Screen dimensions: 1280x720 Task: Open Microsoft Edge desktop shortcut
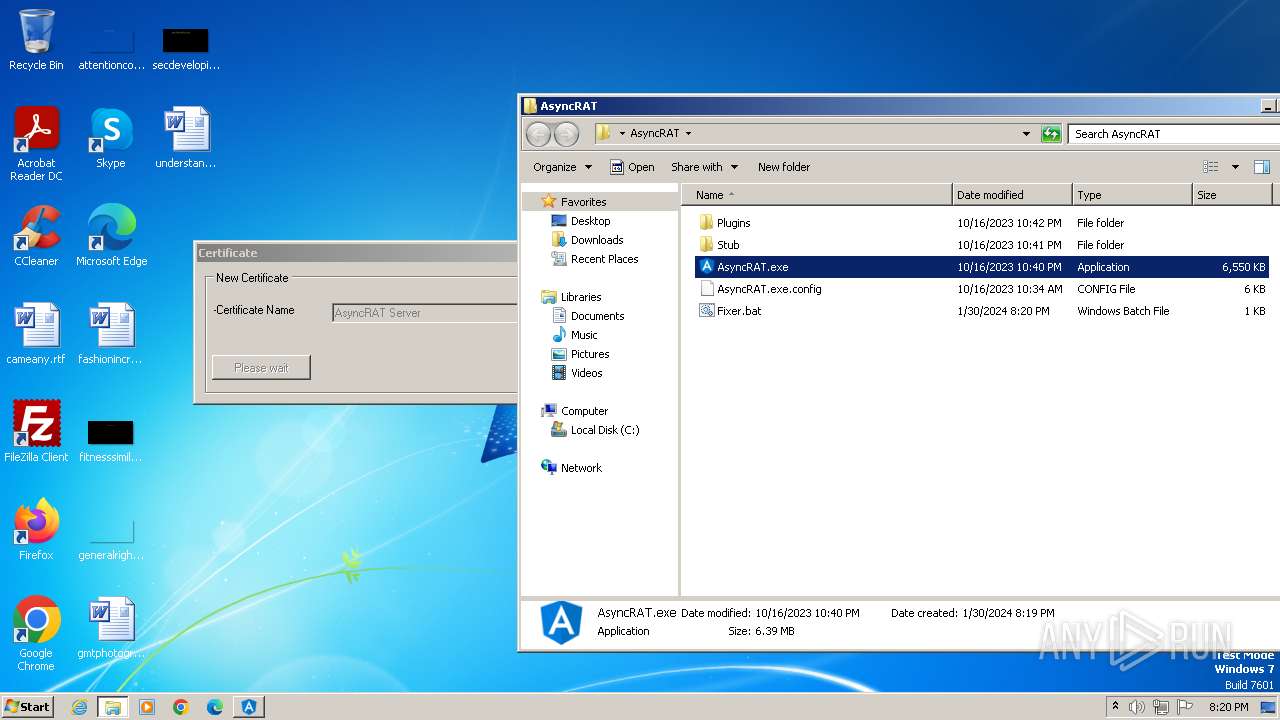click(111, 236)
